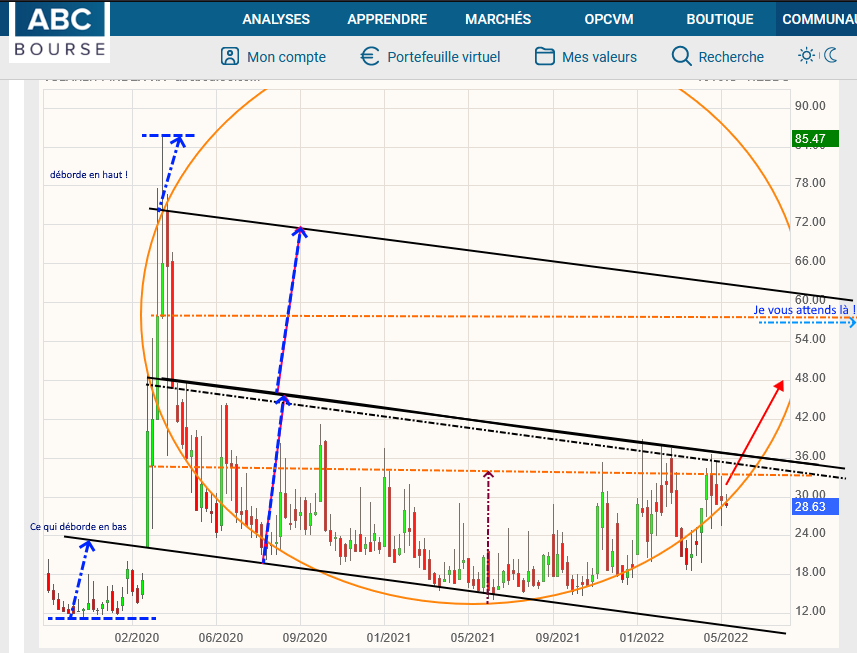
Task: Click the 90.00 price axis label
Action: coord(810,105)
